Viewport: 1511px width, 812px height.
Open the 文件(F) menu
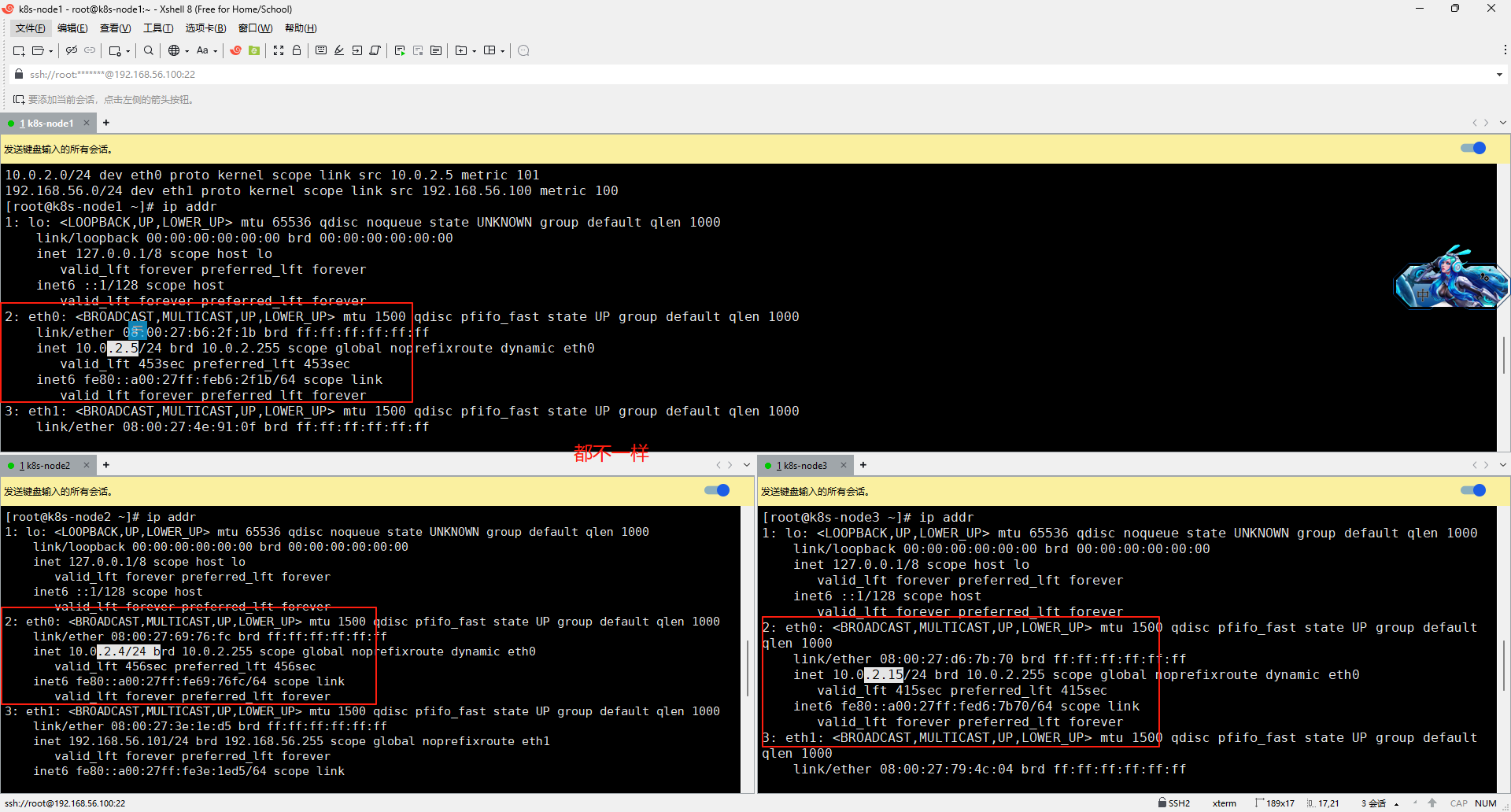click(x=31, y=28)
